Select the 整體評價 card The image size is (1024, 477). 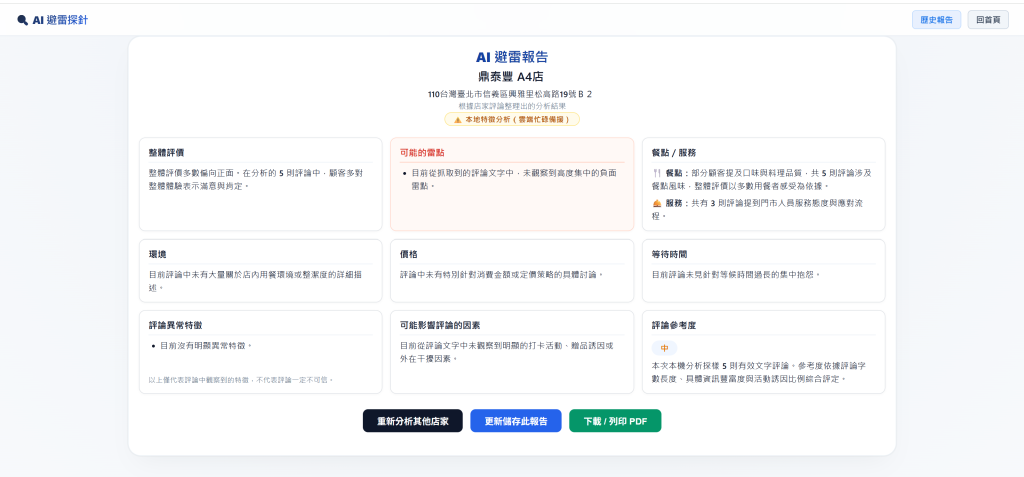(x=261, y=184)
